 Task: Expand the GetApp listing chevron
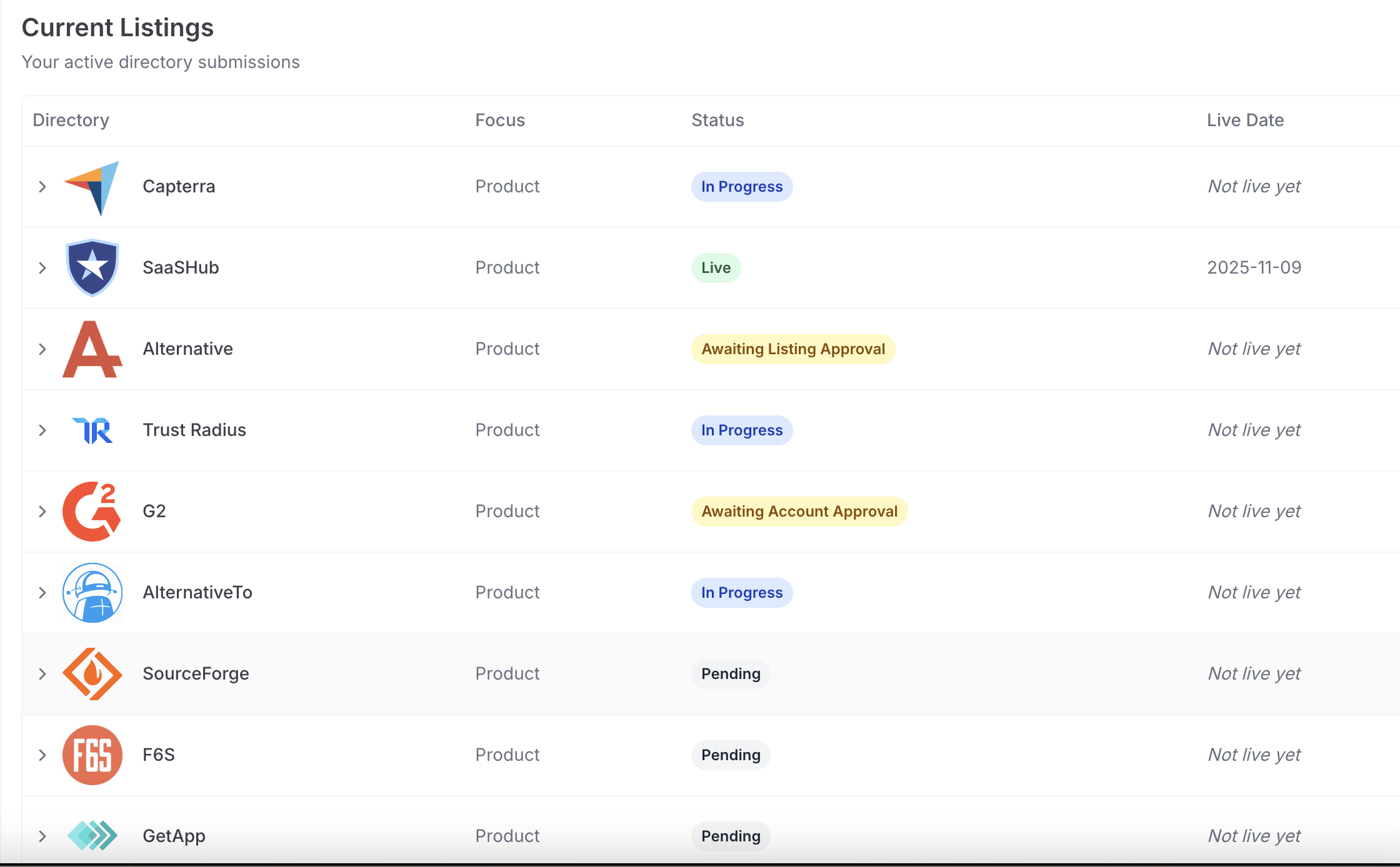[x=42, y=836]
